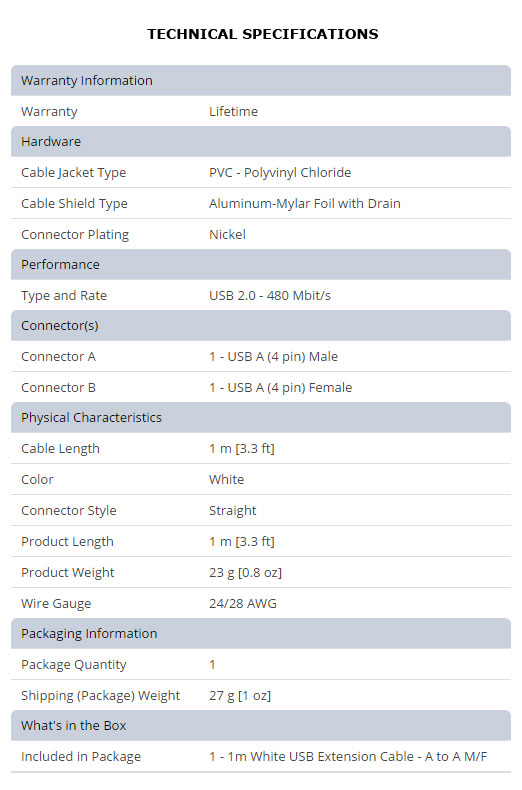The width and height of the screenshot is (522, 790).
Task: Select the Warranty Information section header
Action: [261, 81]
